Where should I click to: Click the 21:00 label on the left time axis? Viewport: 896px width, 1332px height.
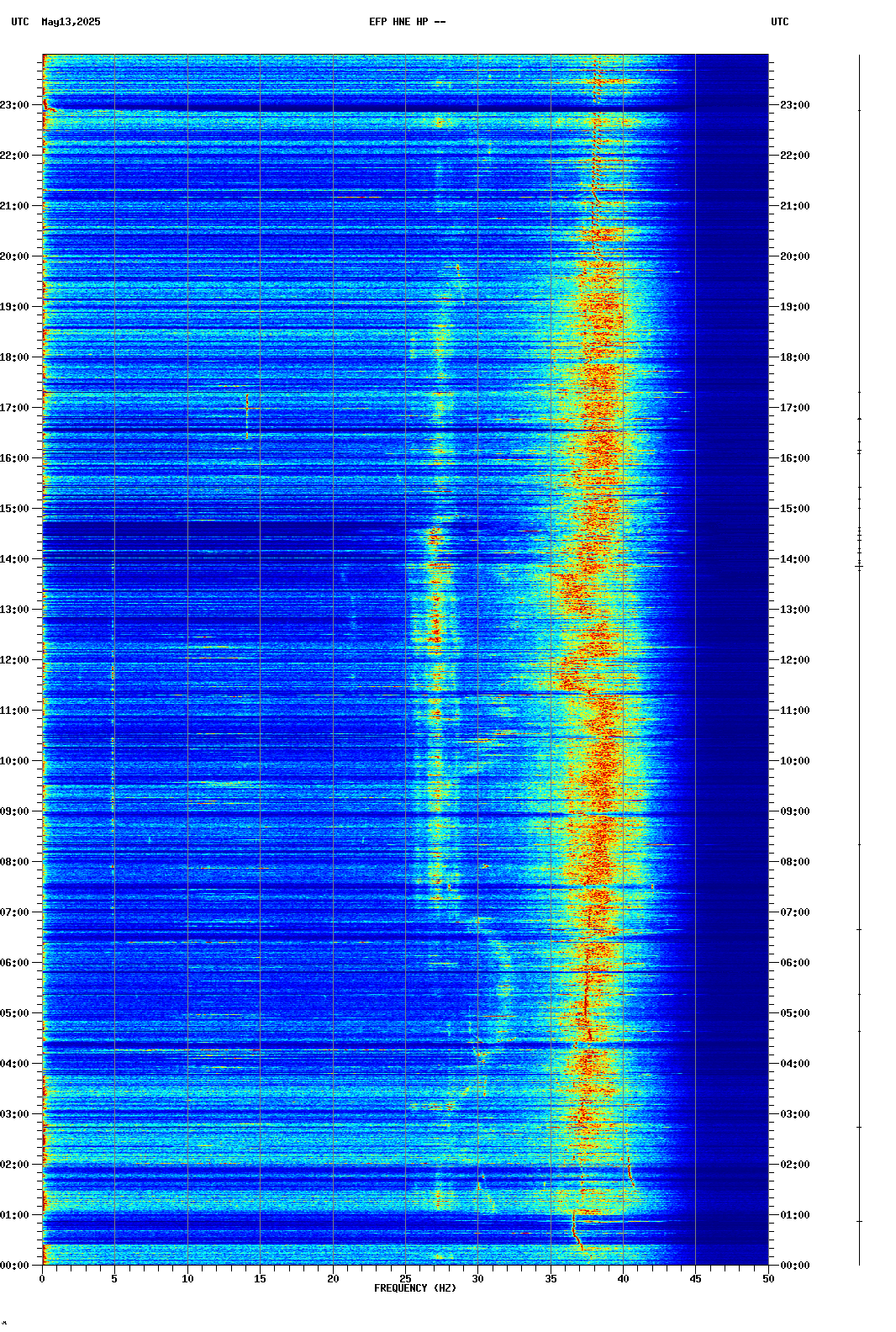coord(14,206)
